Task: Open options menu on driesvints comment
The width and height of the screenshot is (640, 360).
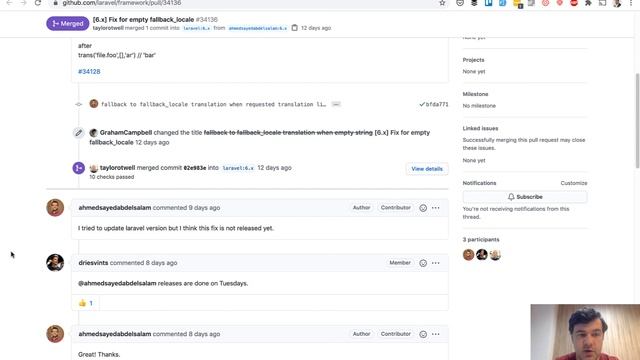Action: (x=436, y=263)
